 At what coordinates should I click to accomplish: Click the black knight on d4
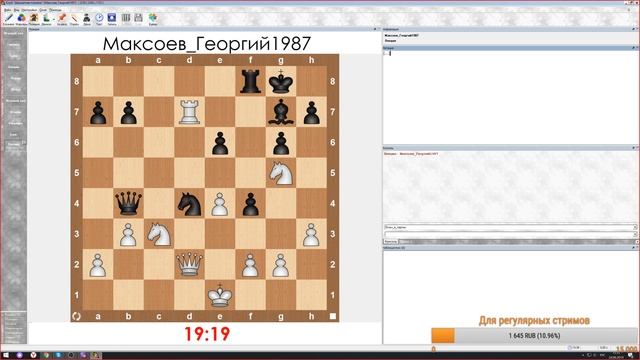pyautogui.click(x=189, y=203)
